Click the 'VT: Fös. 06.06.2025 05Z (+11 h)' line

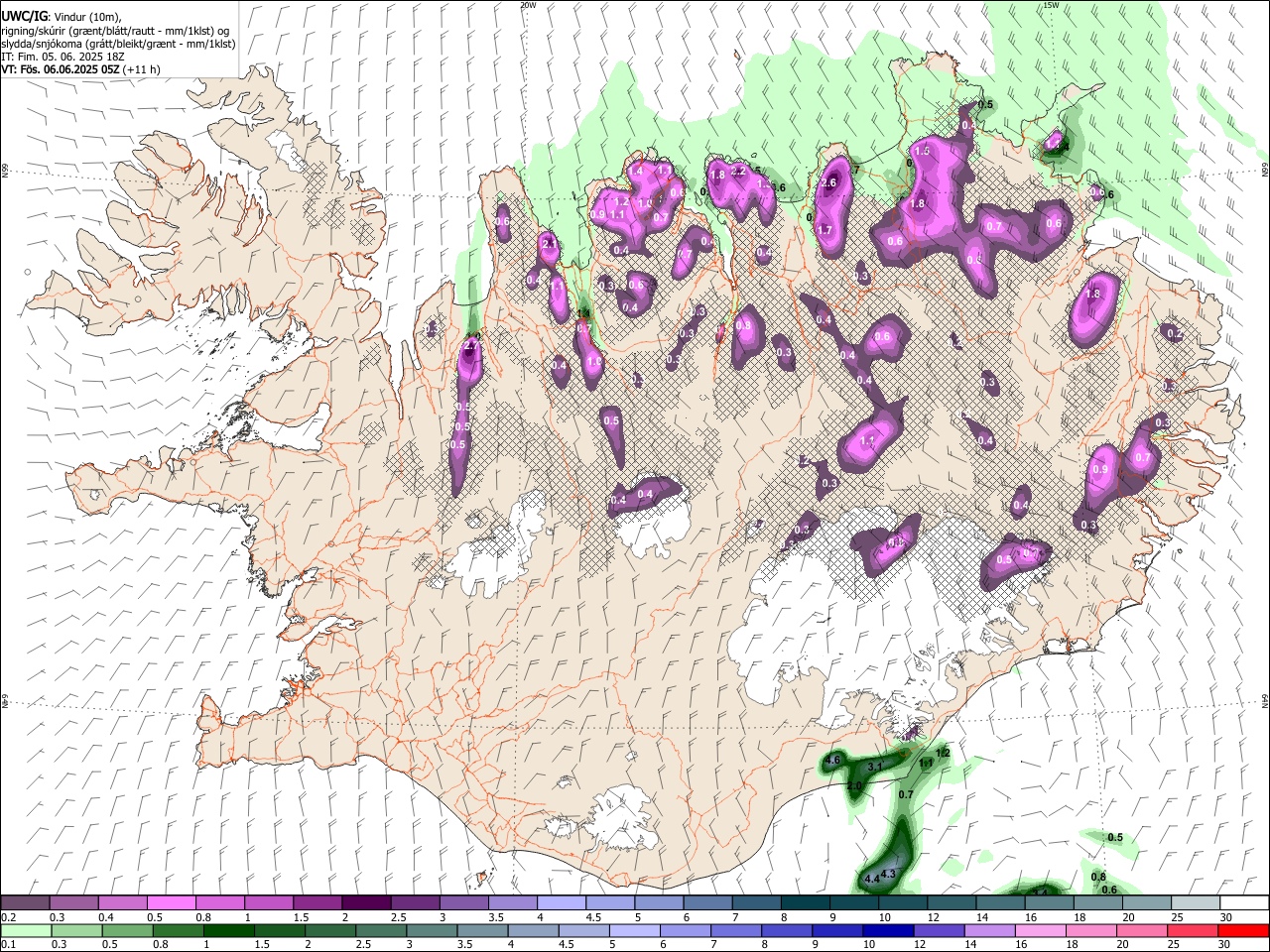click(x=81, y=69)
